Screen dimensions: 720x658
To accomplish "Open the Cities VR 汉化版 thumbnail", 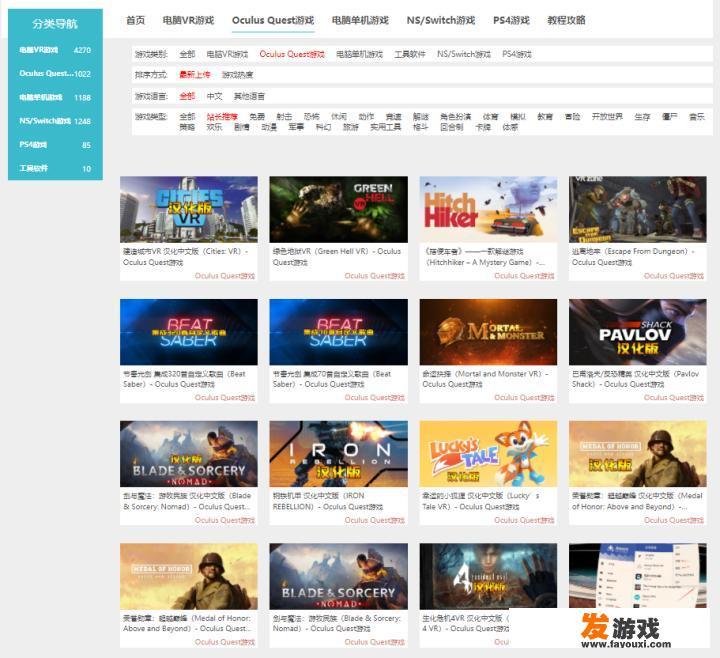I will [x=189, y=209].
